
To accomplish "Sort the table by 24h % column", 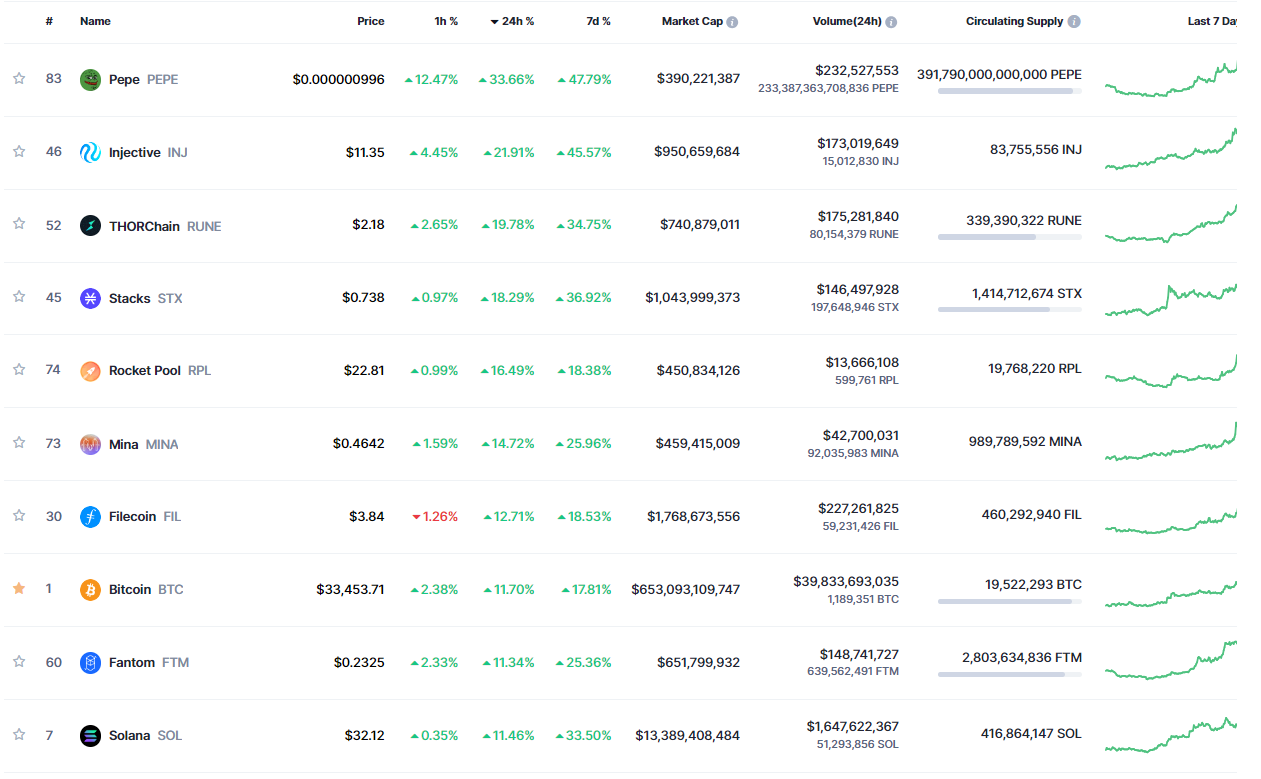I will coord(512,21).
